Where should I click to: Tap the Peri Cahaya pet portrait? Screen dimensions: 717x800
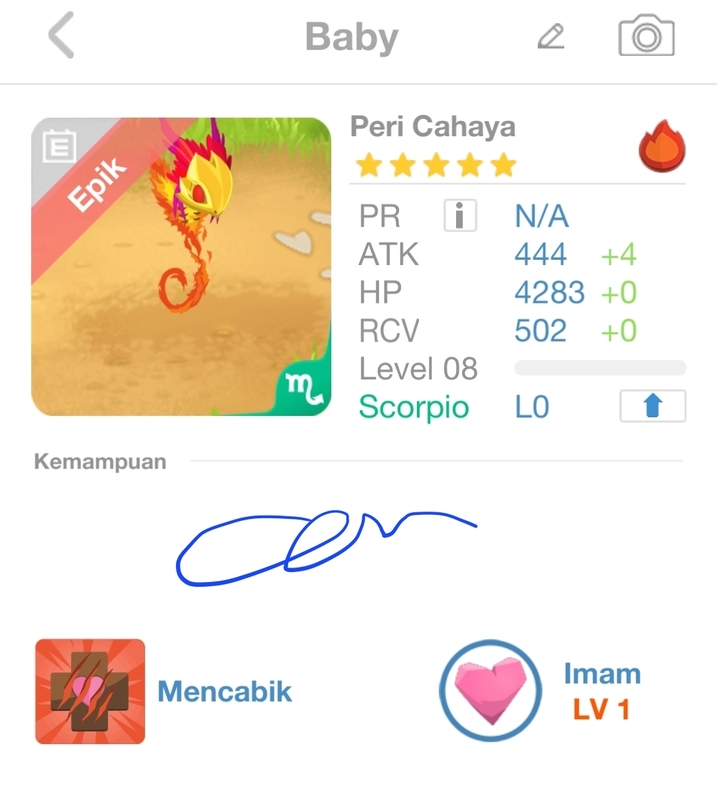click(181, 267)
